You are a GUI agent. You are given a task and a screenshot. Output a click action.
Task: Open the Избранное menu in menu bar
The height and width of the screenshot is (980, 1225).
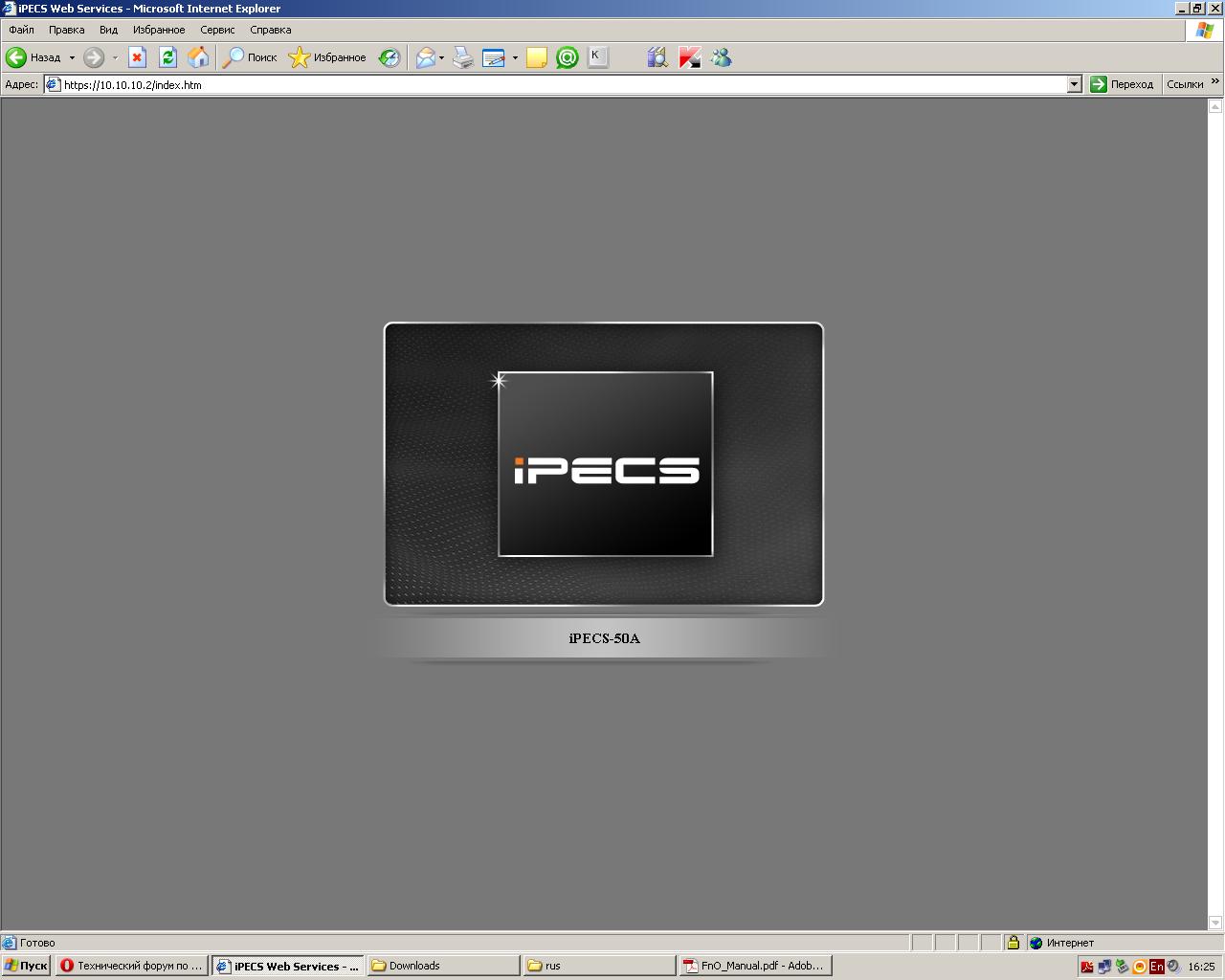coord(159,30)
